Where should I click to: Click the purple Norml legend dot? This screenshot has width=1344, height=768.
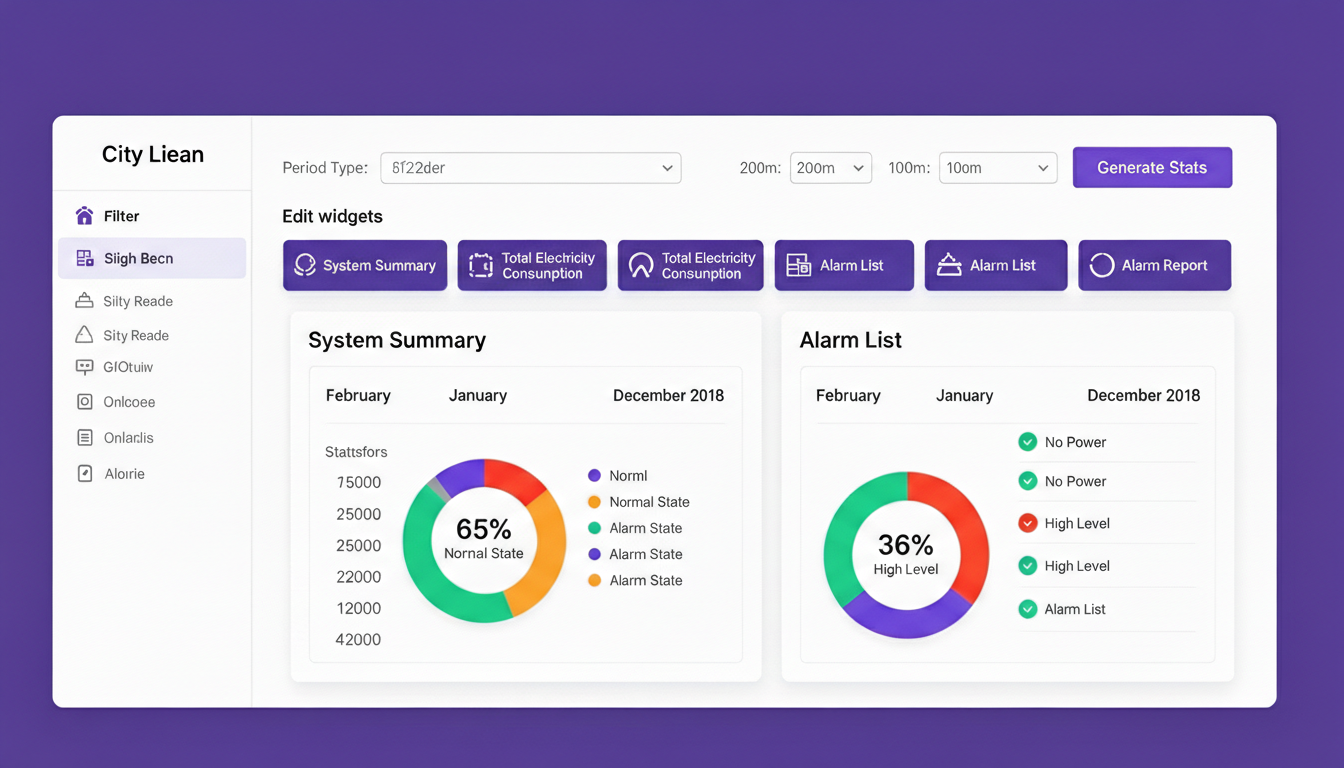pyautogui.click(x=594, y=476)
